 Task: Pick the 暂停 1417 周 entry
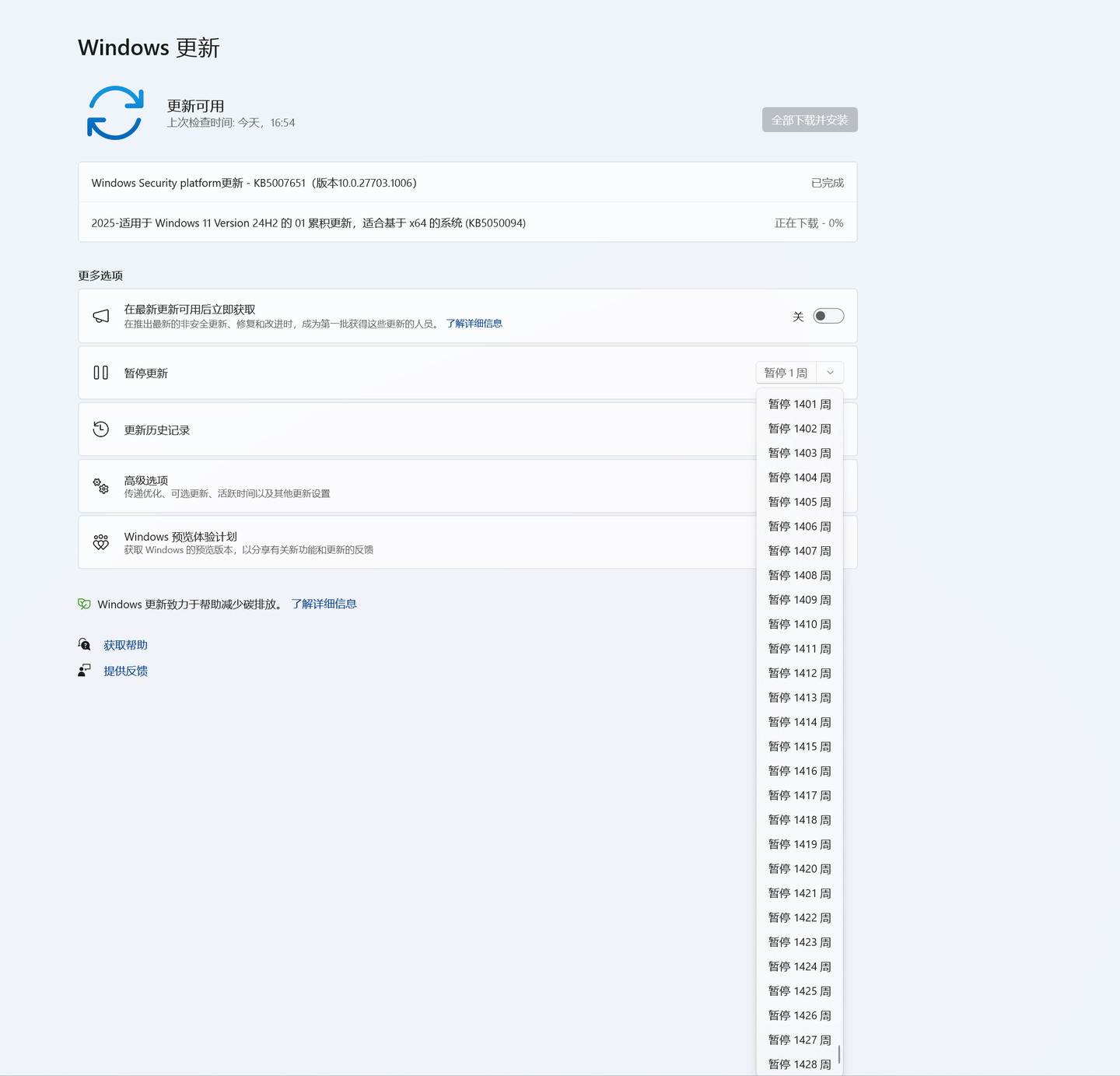800,795
